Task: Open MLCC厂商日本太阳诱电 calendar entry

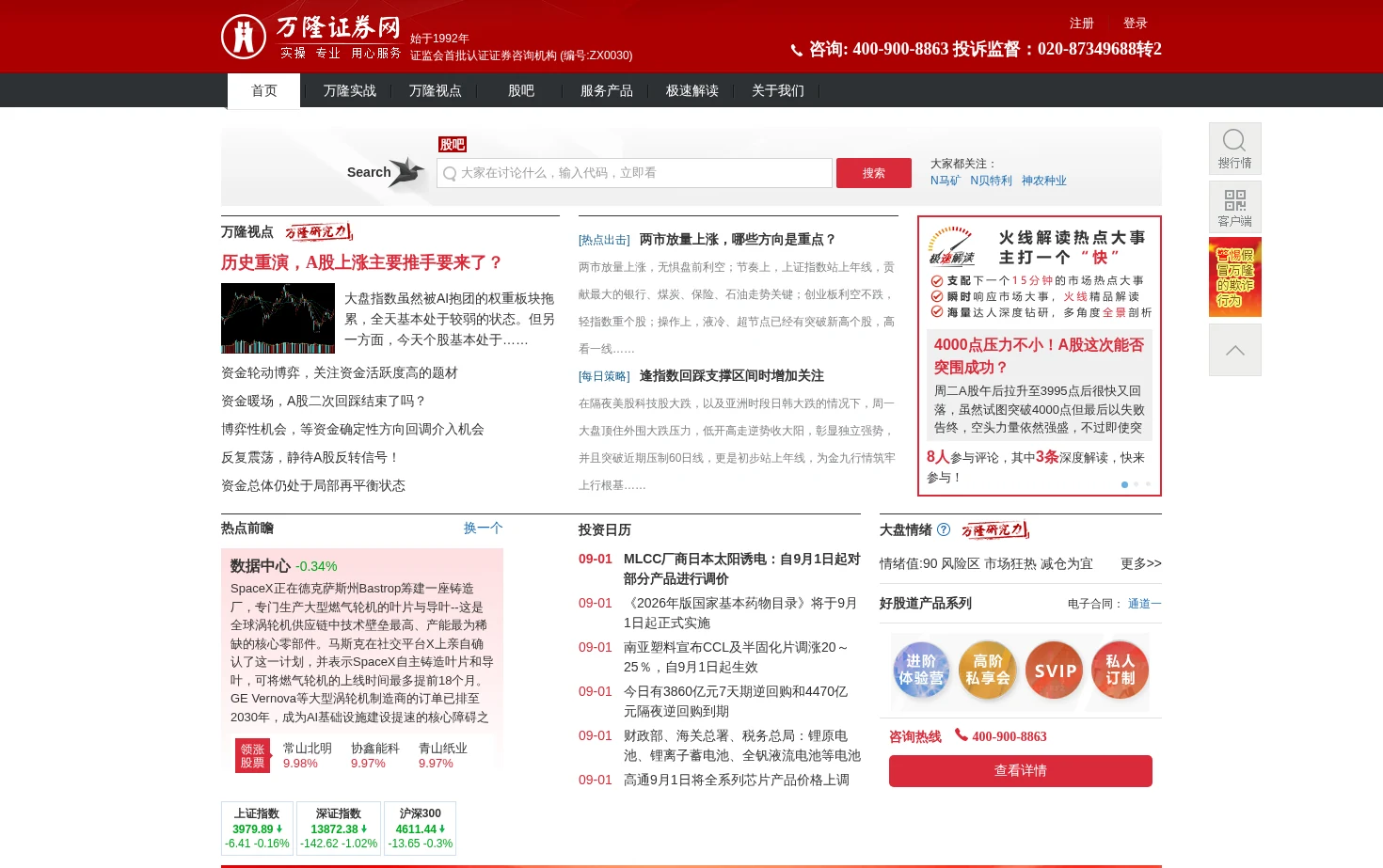Action: (x=742, y=569)
